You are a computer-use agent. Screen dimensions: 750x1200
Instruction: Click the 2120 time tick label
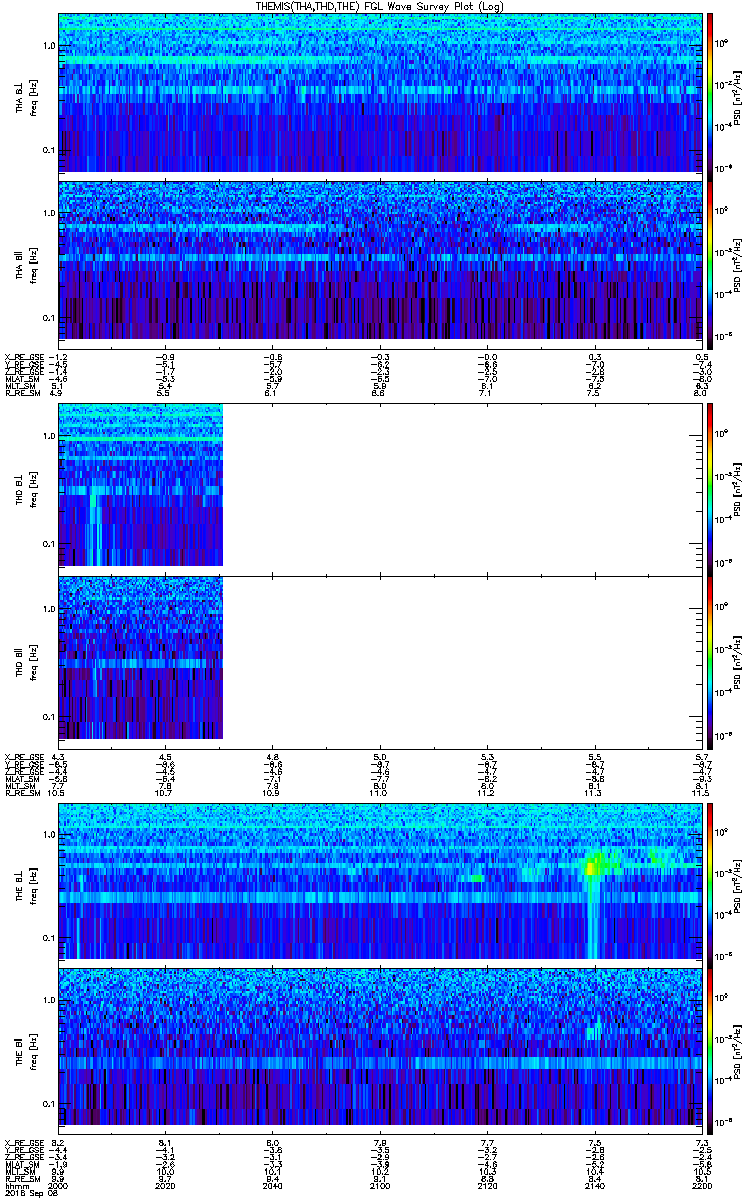point(486,1185)
